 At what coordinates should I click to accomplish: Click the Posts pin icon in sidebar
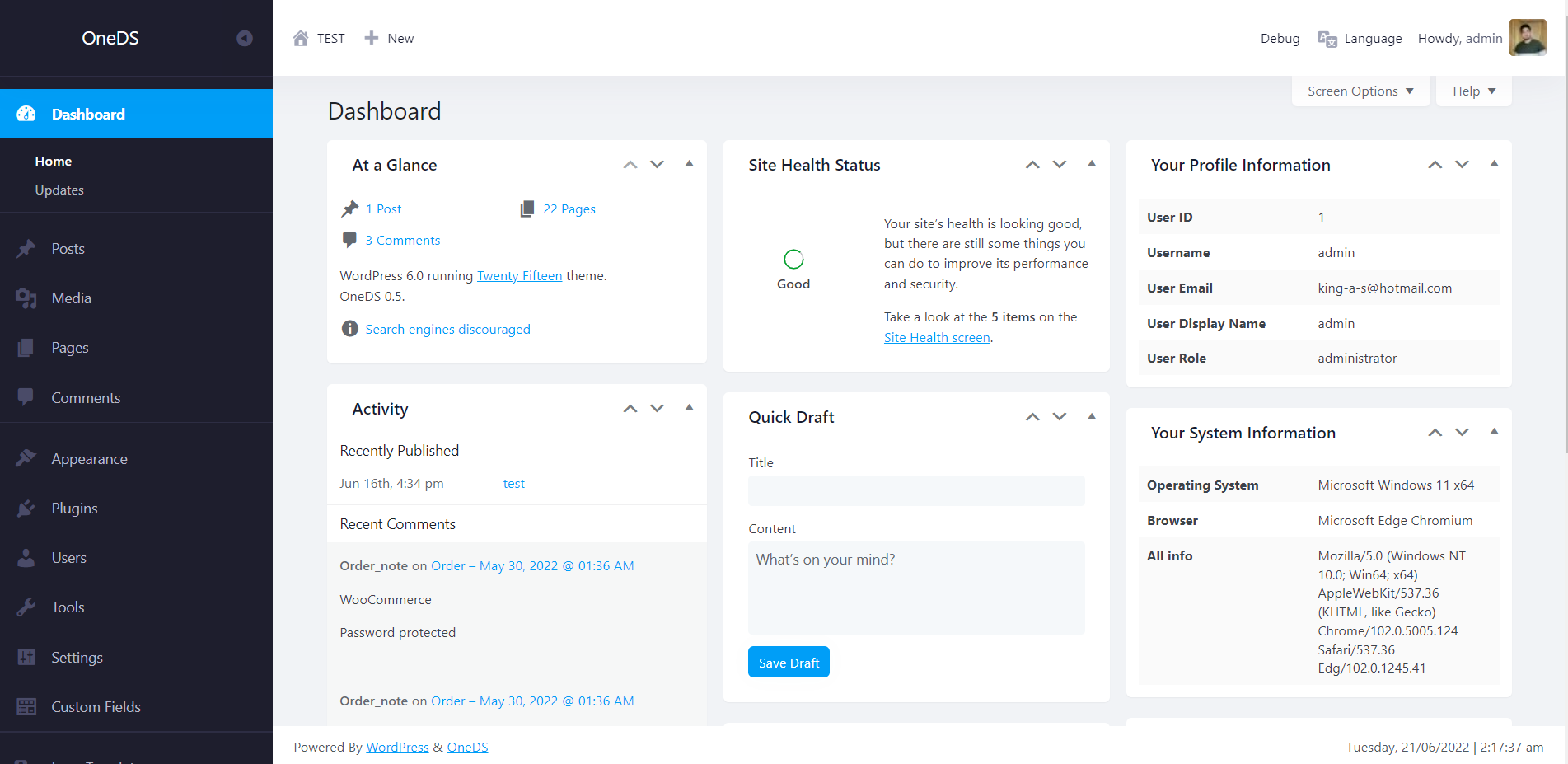26,248
